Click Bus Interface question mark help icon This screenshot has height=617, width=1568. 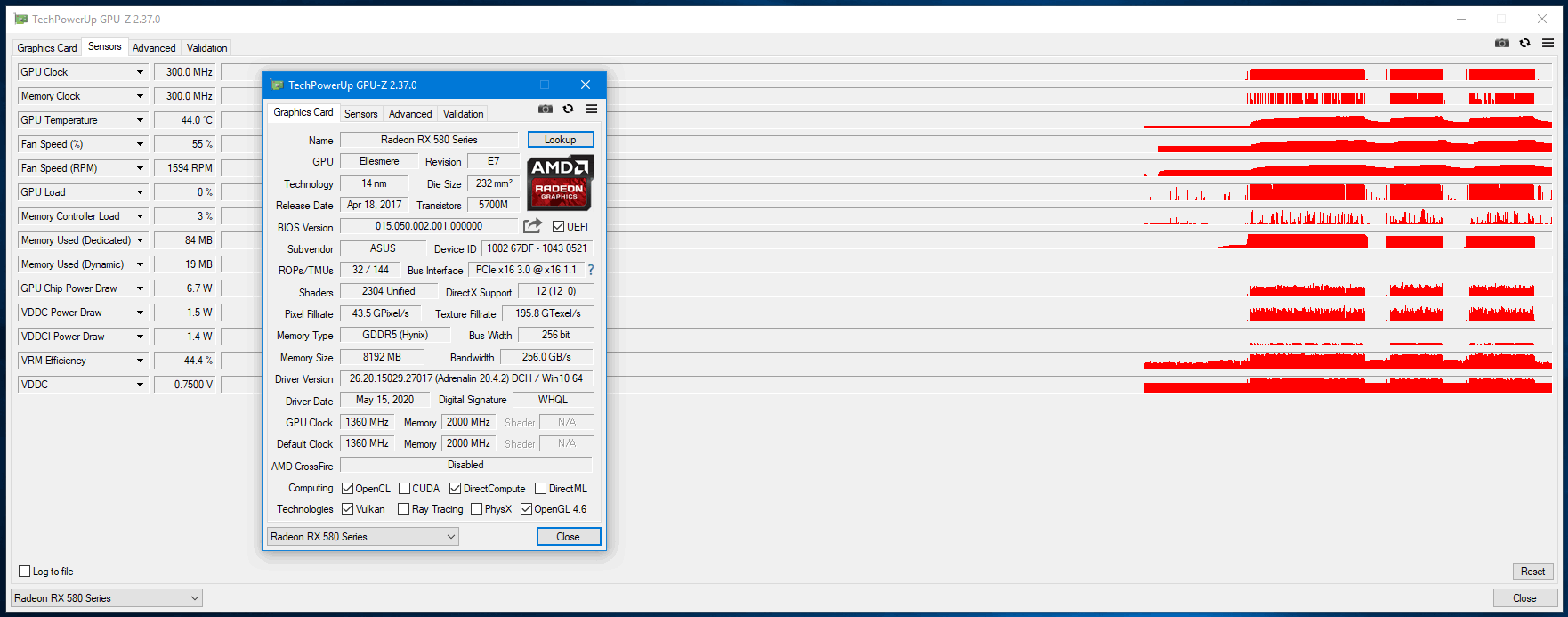591,270
